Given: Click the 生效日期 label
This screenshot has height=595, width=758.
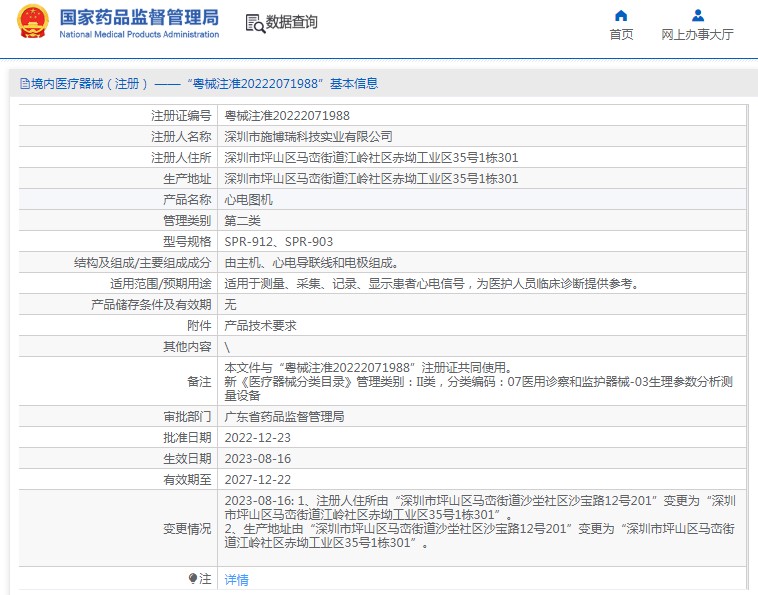Looking at the screenshot, I should pos(187,459).
